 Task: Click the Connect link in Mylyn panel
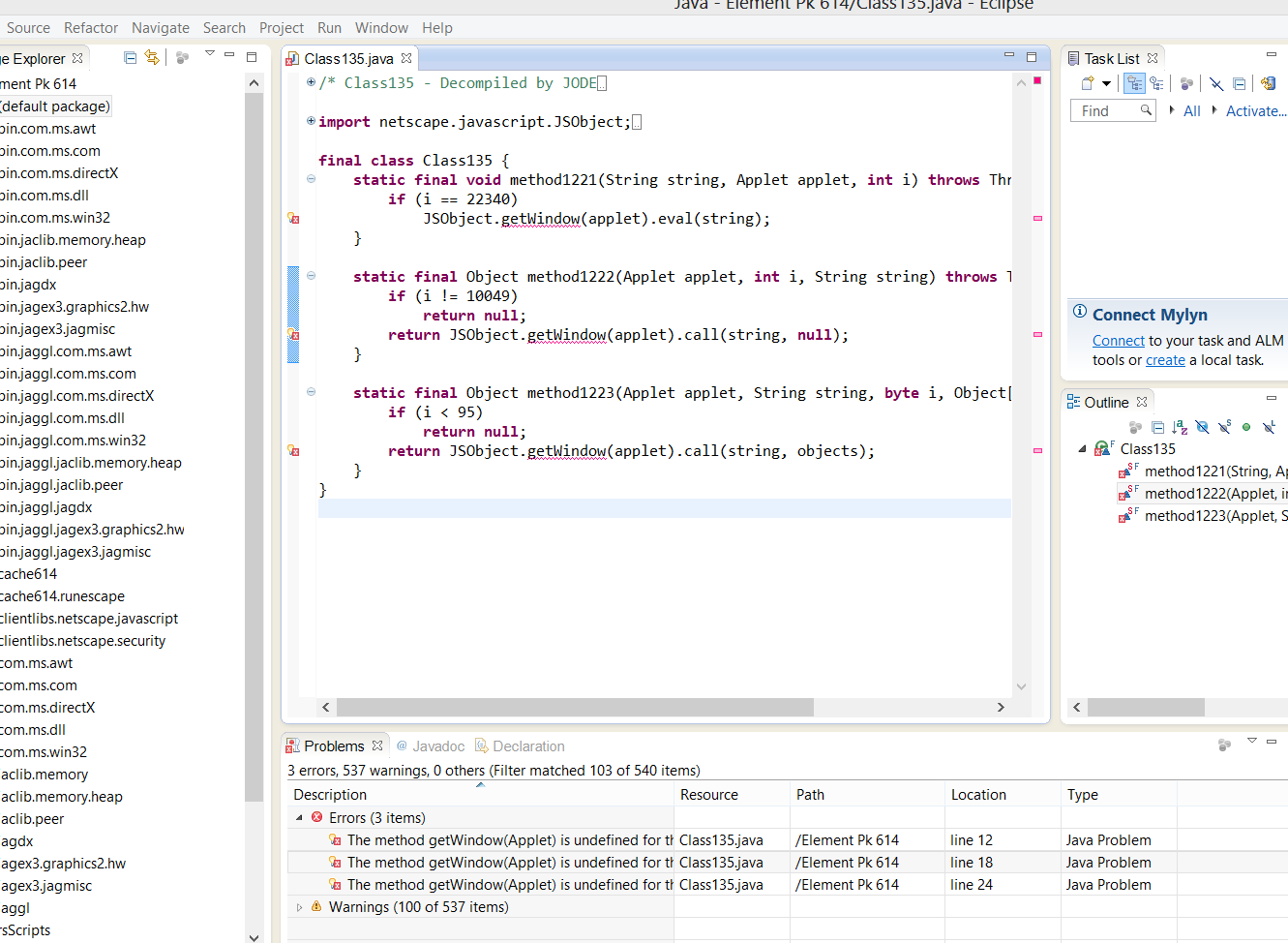coord(1118,341)
